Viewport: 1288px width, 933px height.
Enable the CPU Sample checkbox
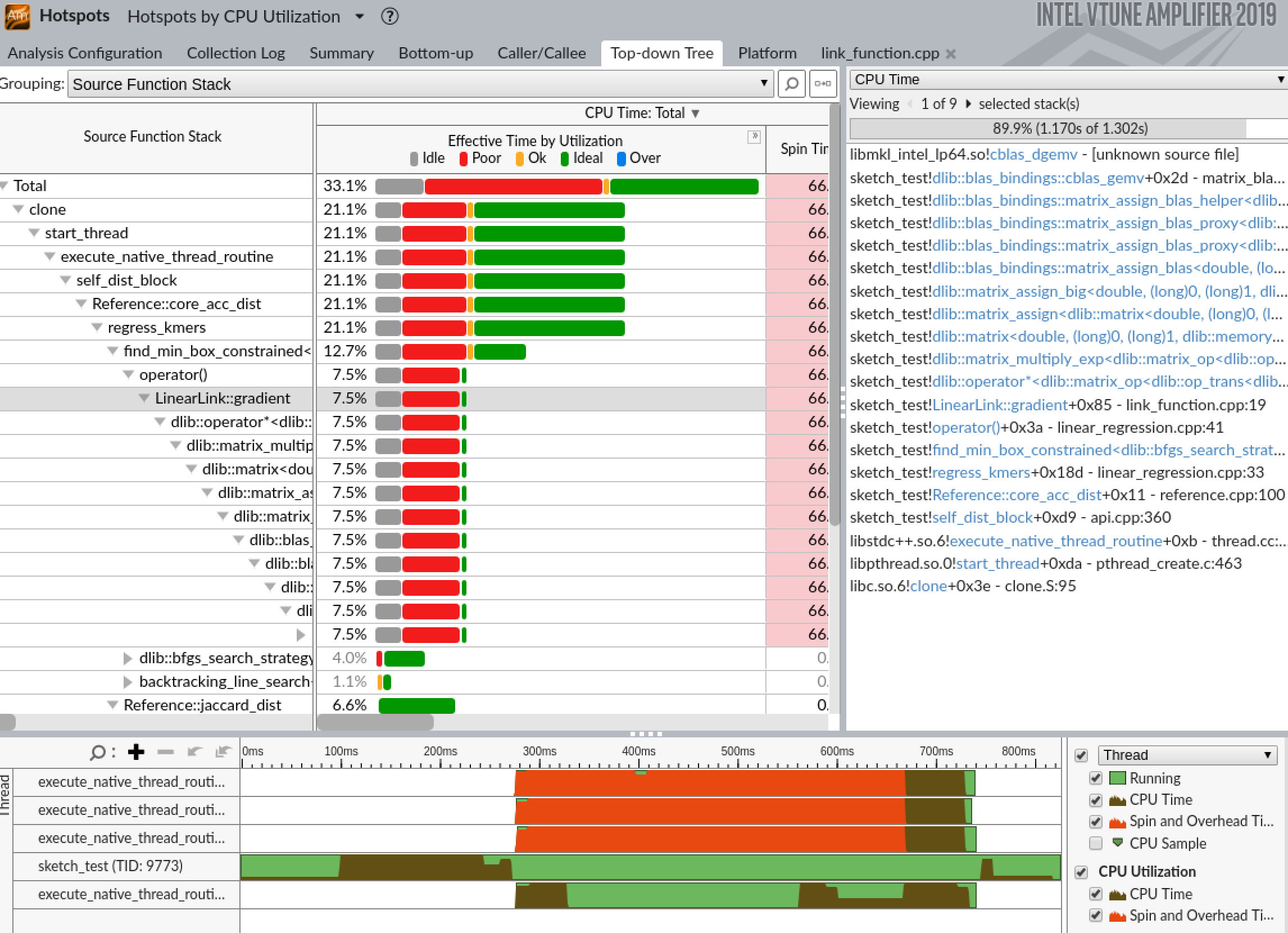pos(1096,843)
